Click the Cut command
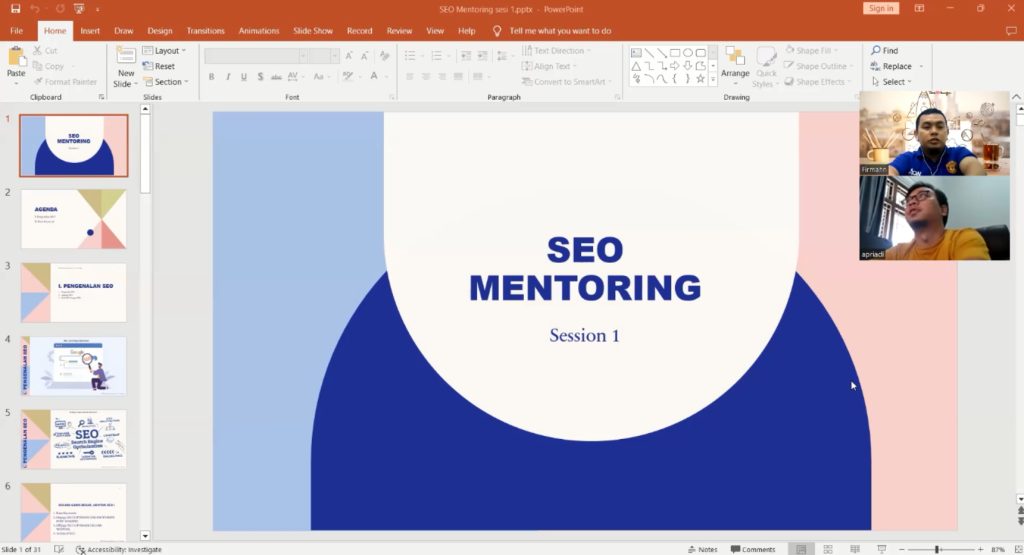 coord(46,50)
